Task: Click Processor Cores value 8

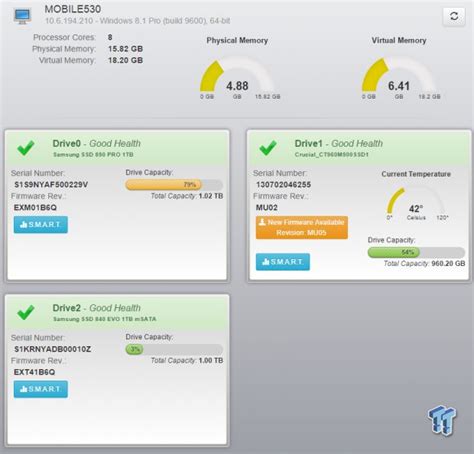Action: tap(110, 37)
